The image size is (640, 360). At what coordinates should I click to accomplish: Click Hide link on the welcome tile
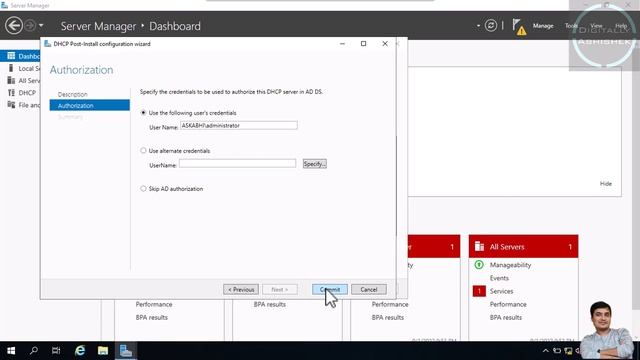tap(606, 184)
